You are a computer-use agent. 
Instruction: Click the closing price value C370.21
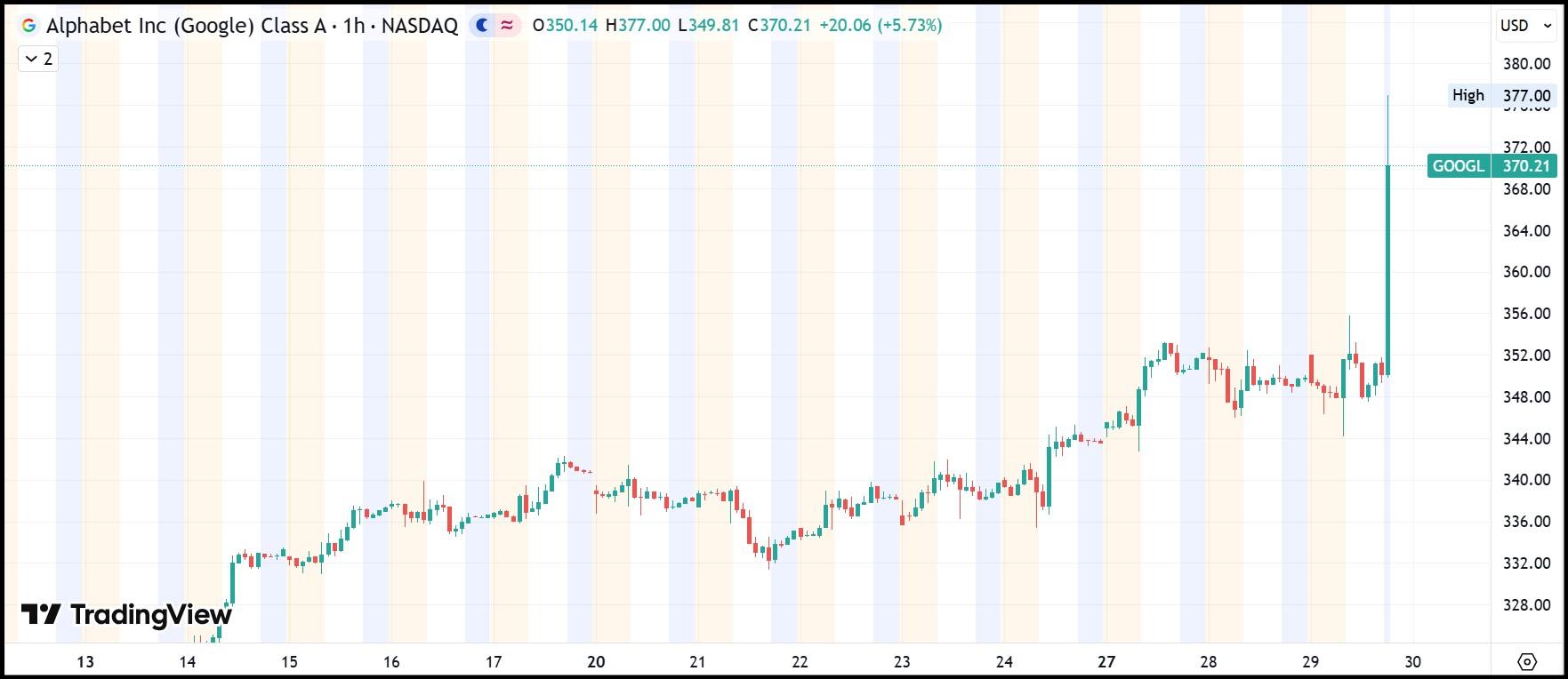(779, 26)
